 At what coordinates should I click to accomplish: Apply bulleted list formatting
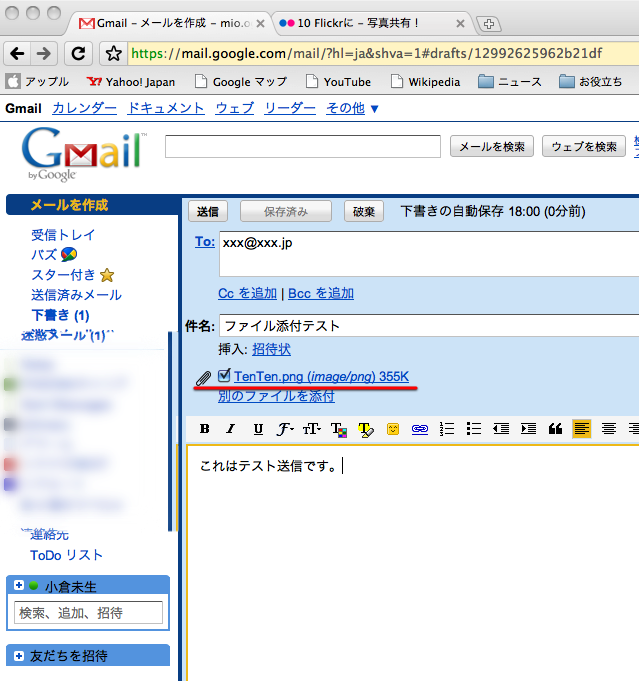pyautogui.click(x=474, y=429)
